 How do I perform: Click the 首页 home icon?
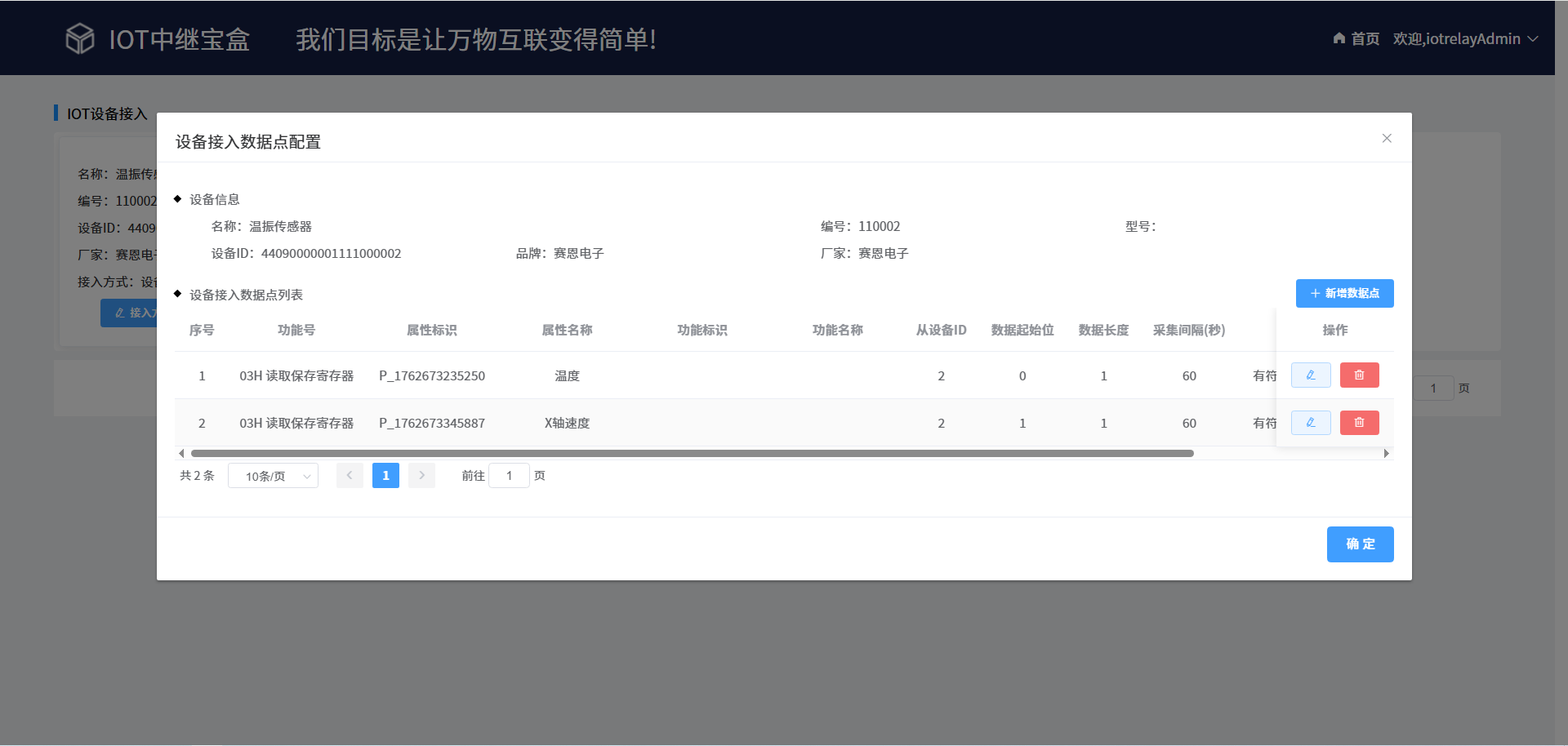click(x=1339, y=38)
